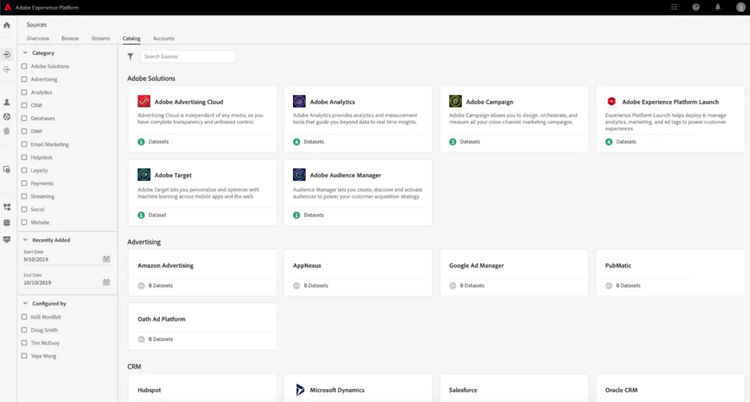This screenshot has height=402, width=750.
Task: Open the Oath Ad Platform source card
Action: pos(202,326)
